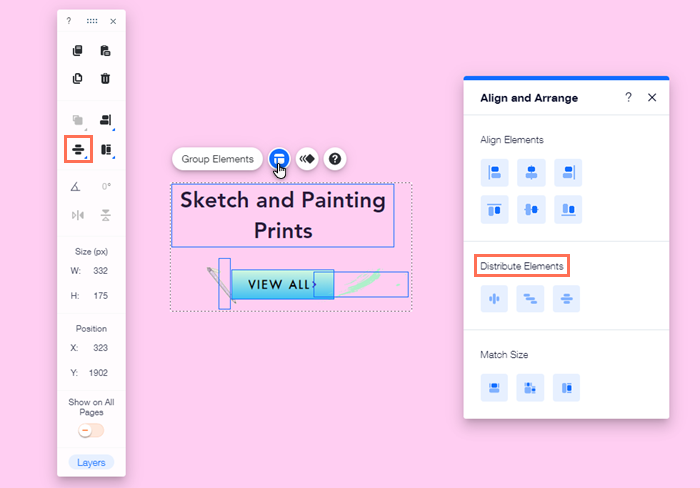Click the X position input field
Screen dimensions: 700x488
pos(100,348)
